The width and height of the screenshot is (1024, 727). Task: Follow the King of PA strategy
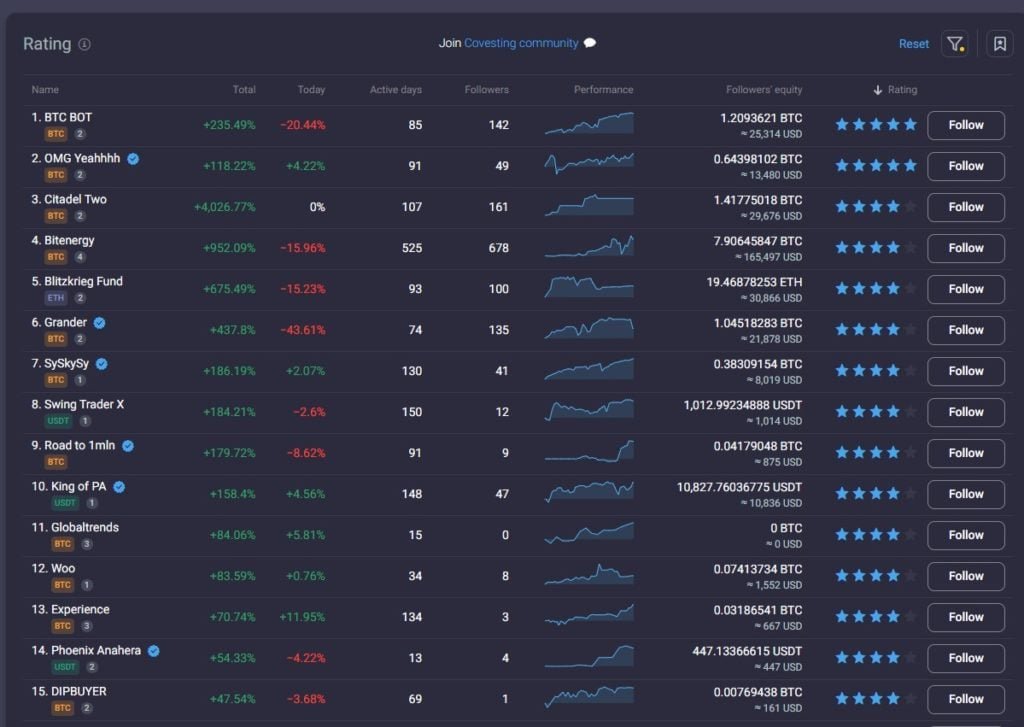point(966,494)
